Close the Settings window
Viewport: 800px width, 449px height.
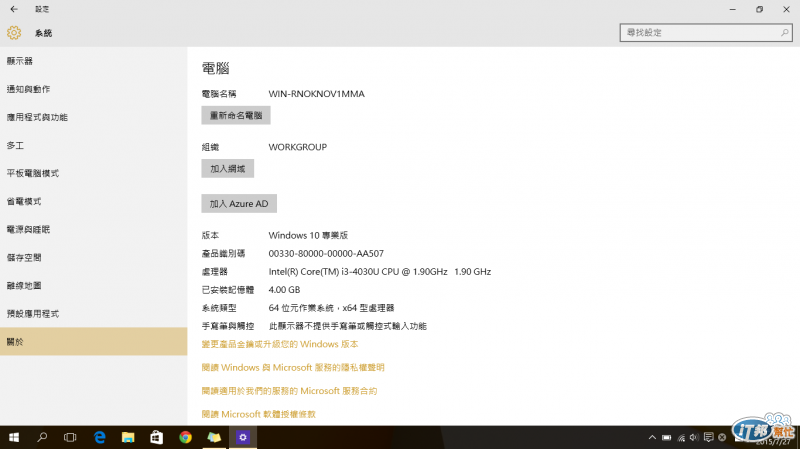click(786, 9)
